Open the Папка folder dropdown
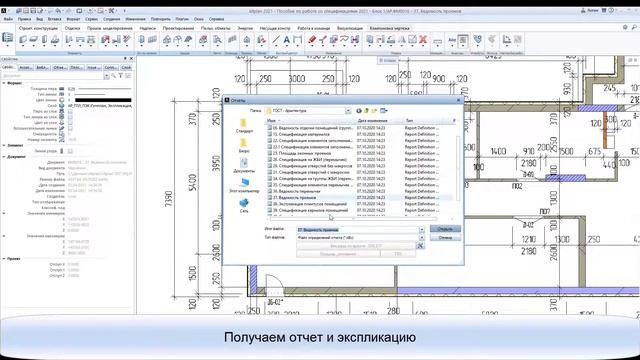Viewport: 640px width, 360px height. click(348, 111)
